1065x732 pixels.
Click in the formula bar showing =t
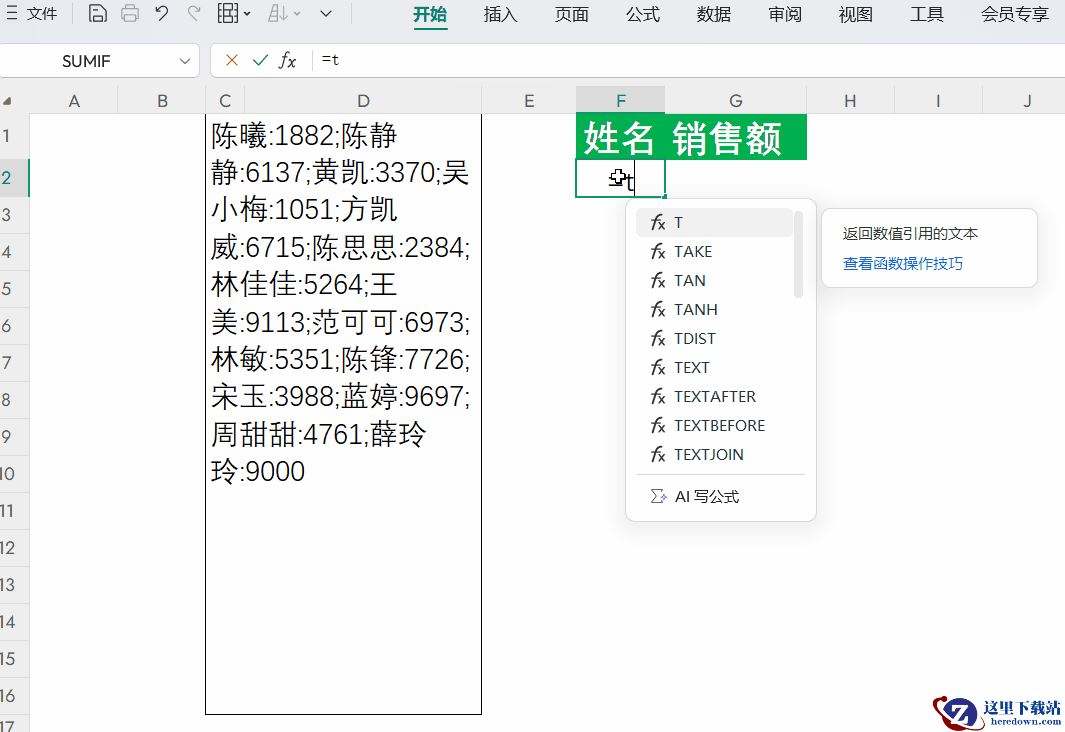[x=686, y=60]
